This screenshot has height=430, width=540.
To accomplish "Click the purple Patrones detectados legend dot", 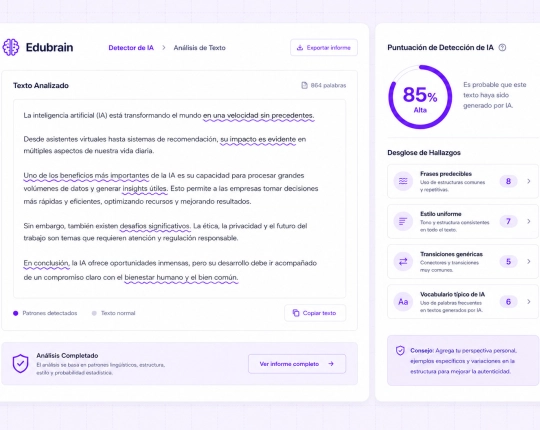I will click(x=15, y=313).
